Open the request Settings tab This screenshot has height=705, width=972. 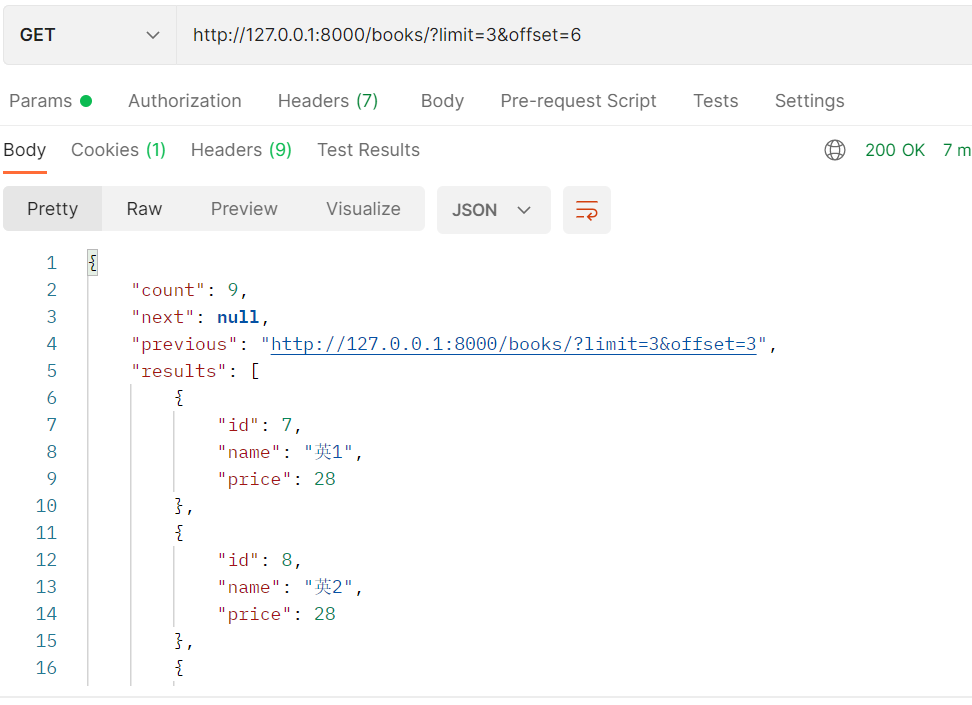[x=809, y=101]
